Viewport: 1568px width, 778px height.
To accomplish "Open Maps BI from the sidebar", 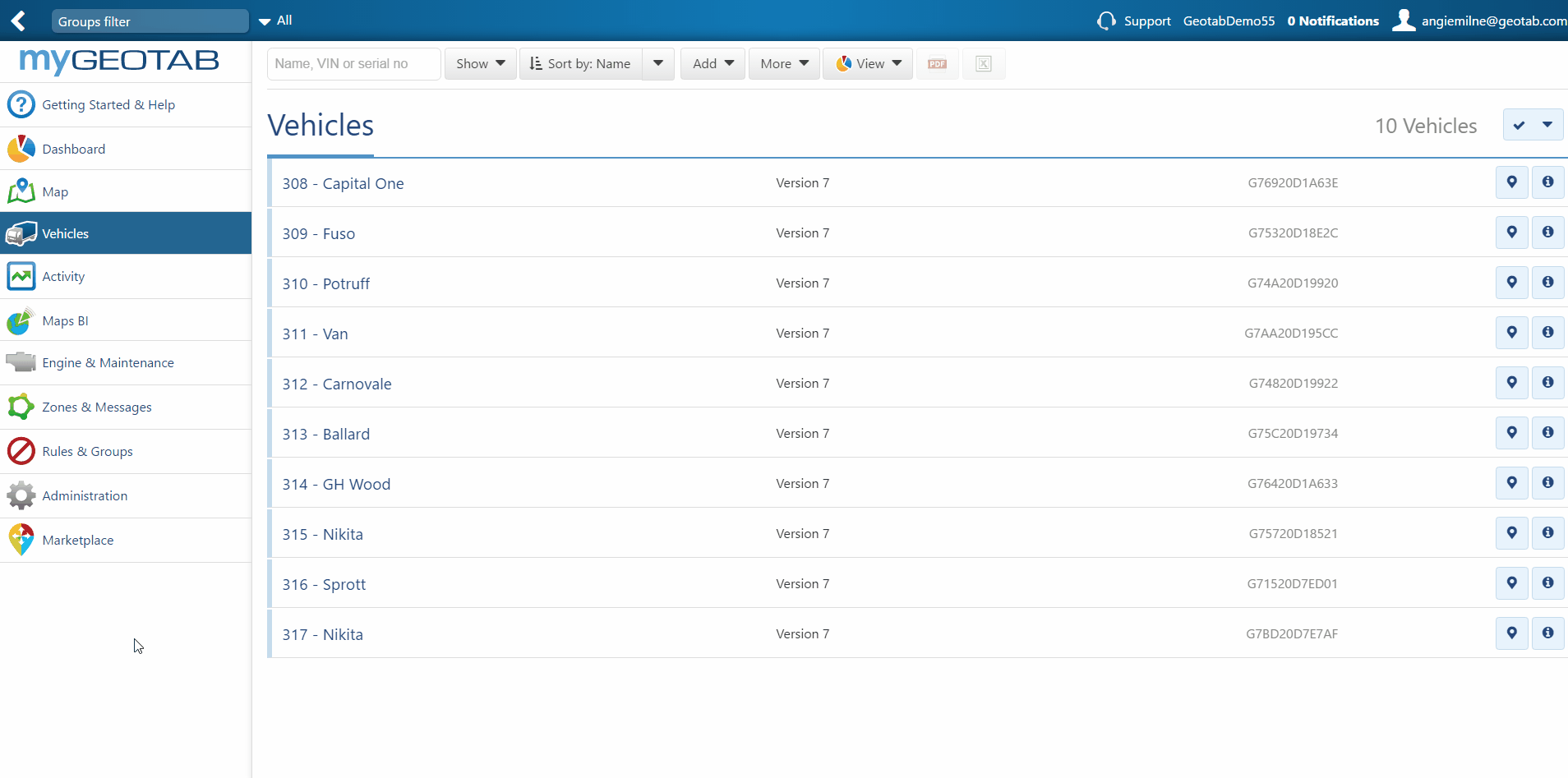I will 126,320.
